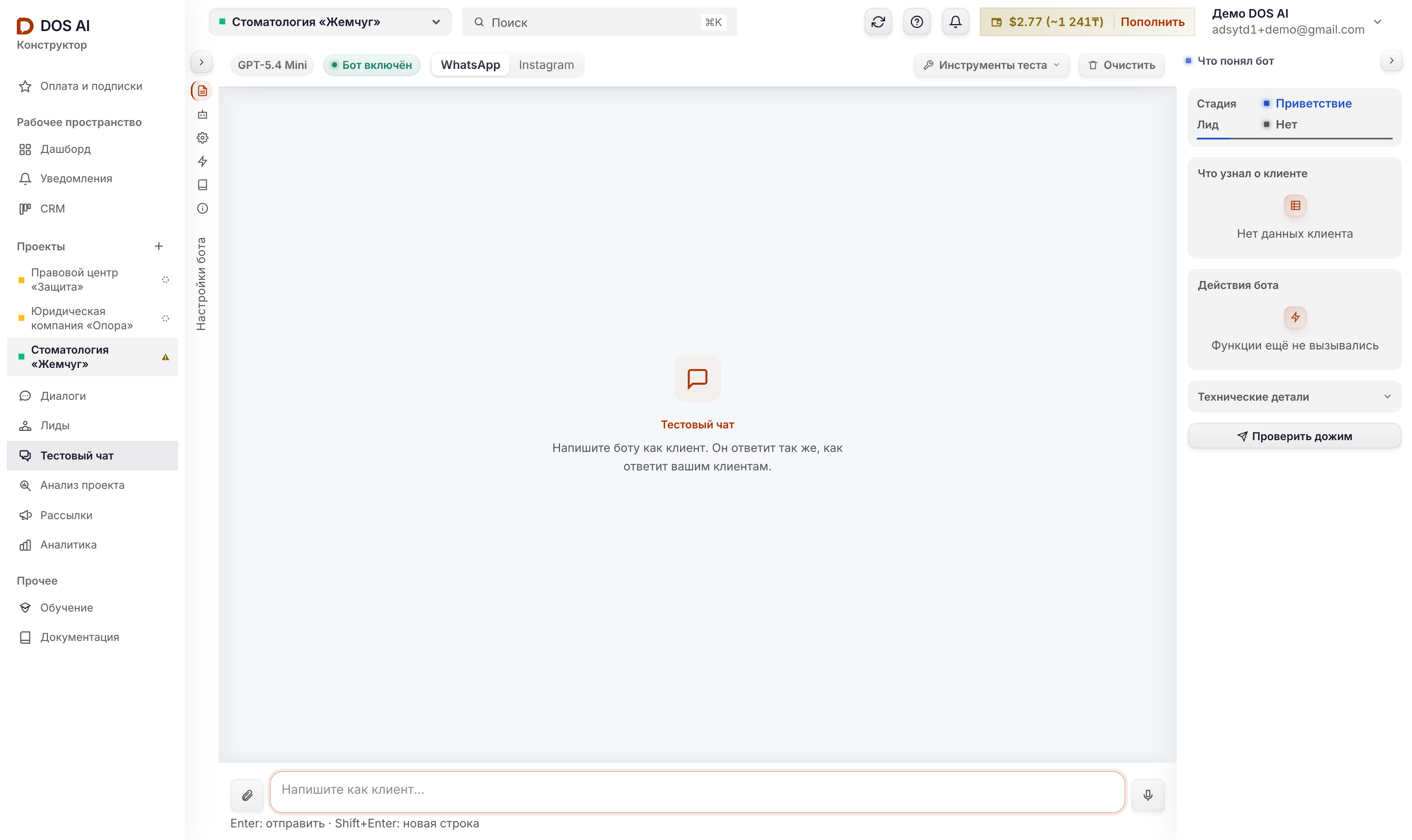This screenshot has width=1412, height=840.
Task: Open the gear icon in bot settings strip
Action: [x=202, y=137]
